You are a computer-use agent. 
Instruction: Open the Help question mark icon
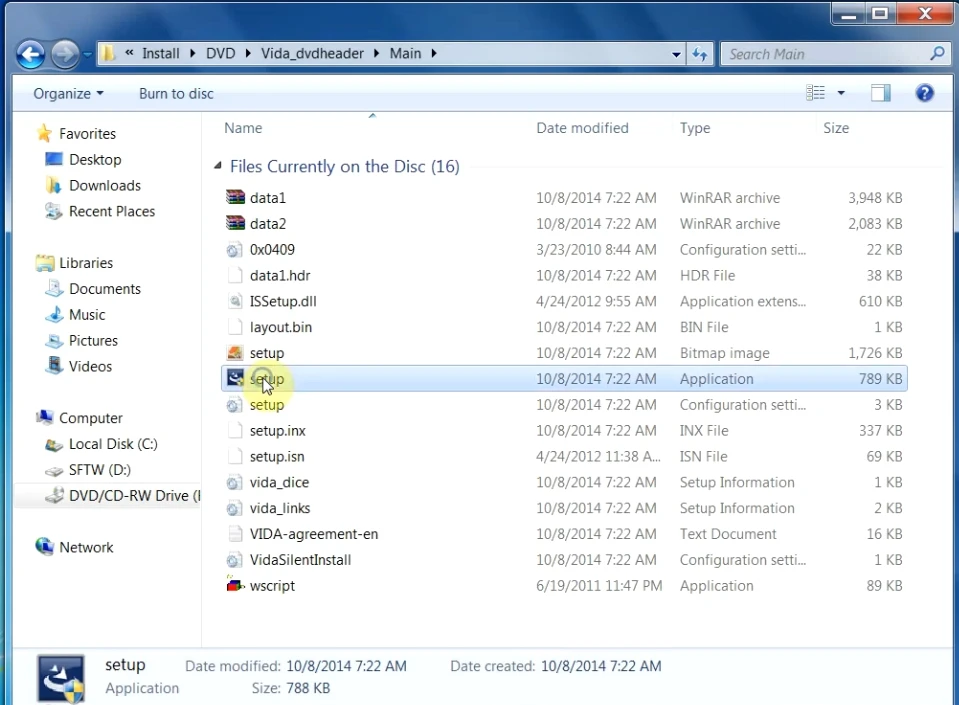(x=924, y=93)
